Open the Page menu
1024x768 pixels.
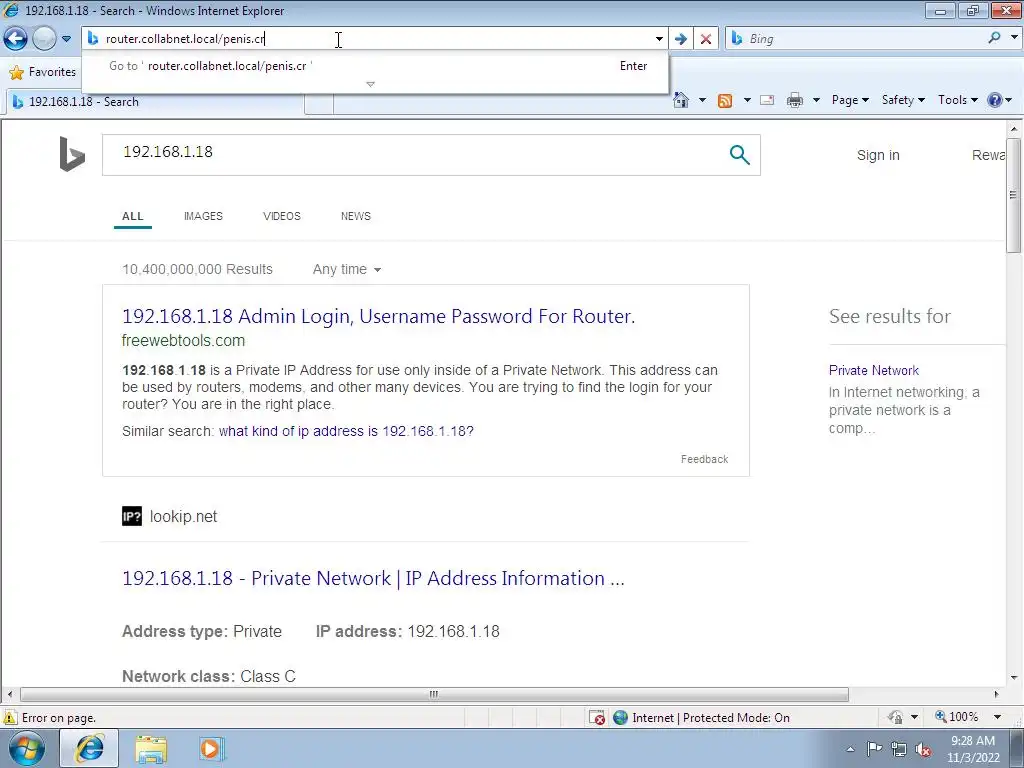850,100
